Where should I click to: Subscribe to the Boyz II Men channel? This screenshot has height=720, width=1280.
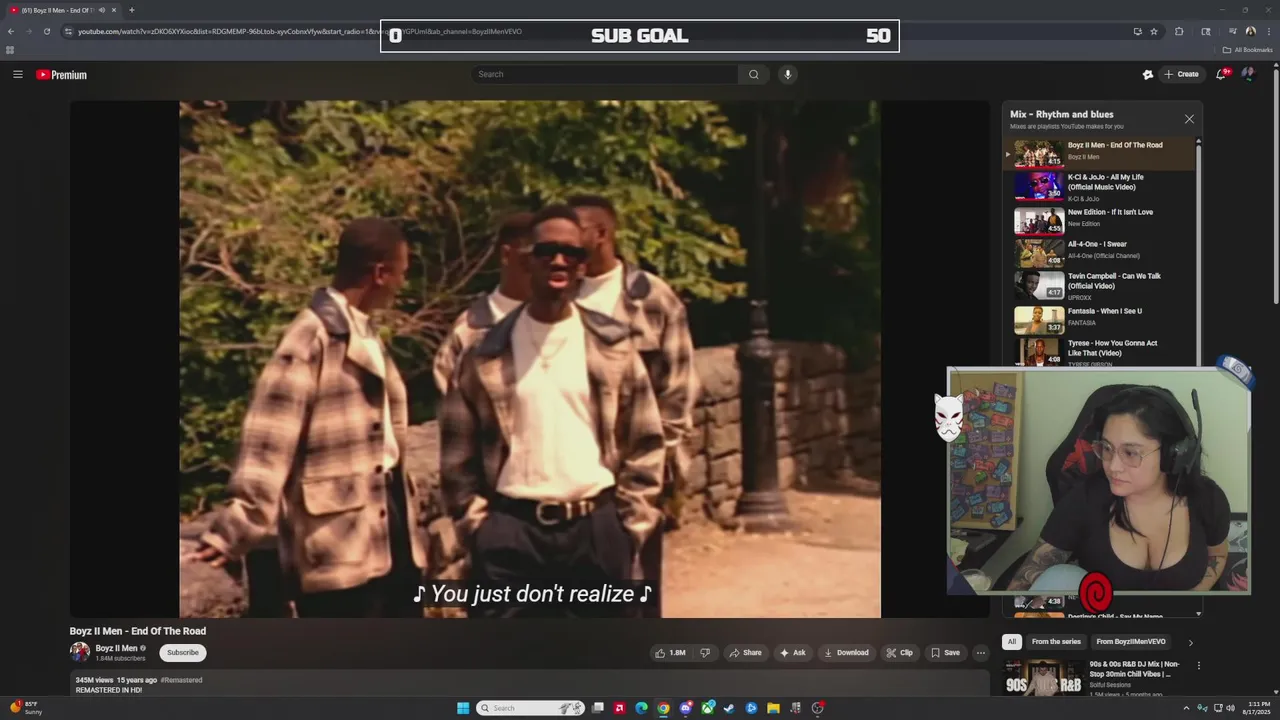[183, 652]
